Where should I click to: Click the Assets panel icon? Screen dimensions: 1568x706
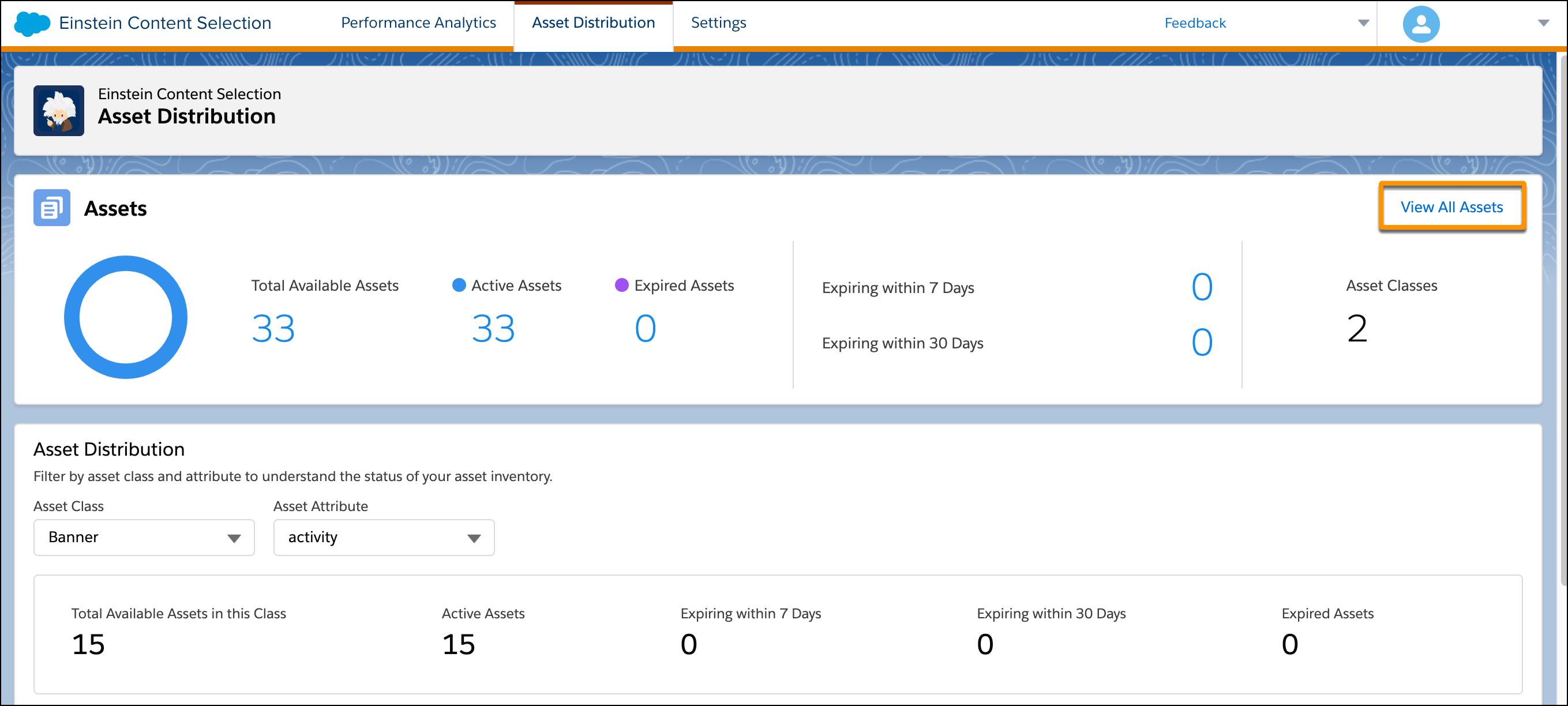click(52, 208)
